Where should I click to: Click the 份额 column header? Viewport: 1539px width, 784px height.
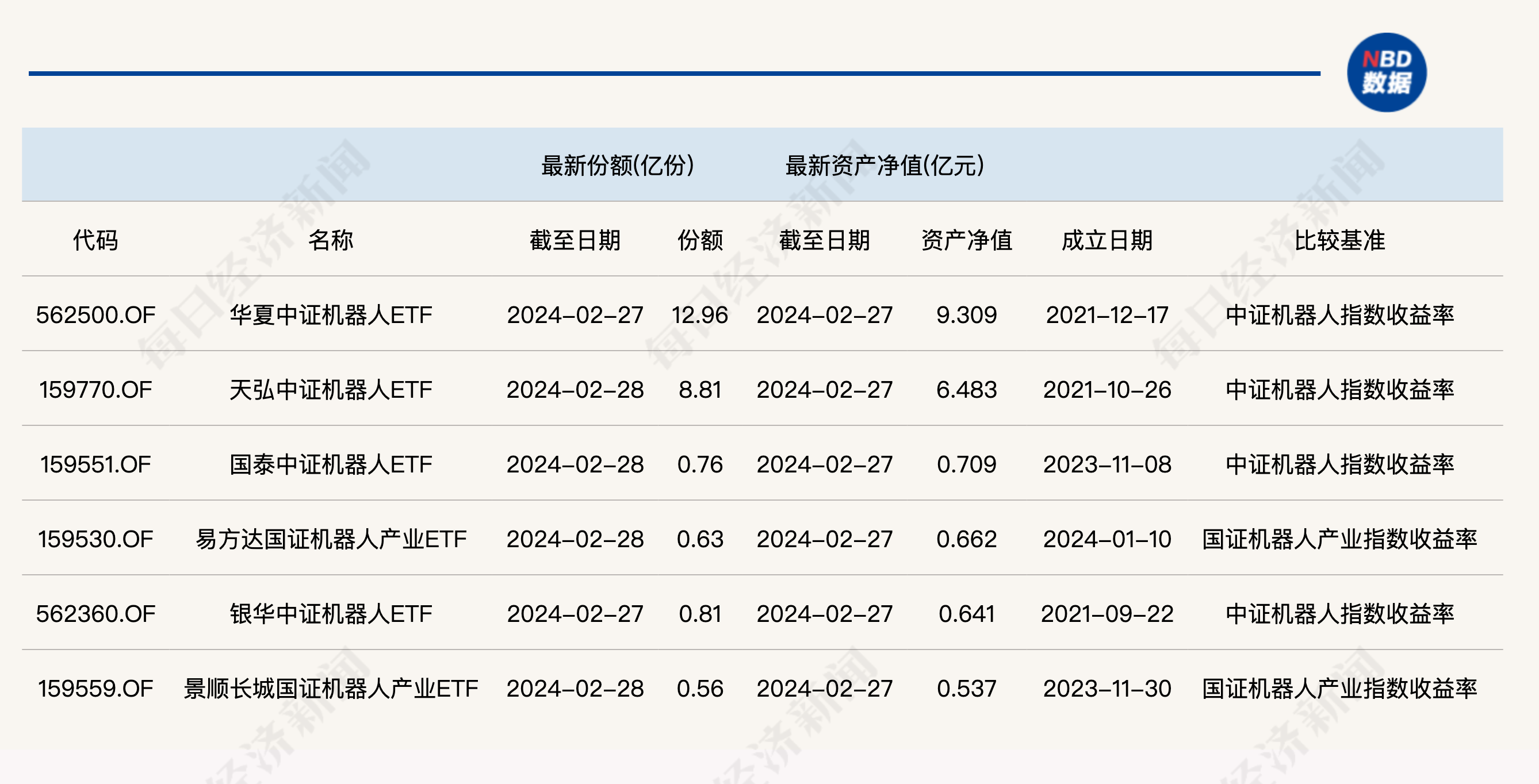click(700, 240)
